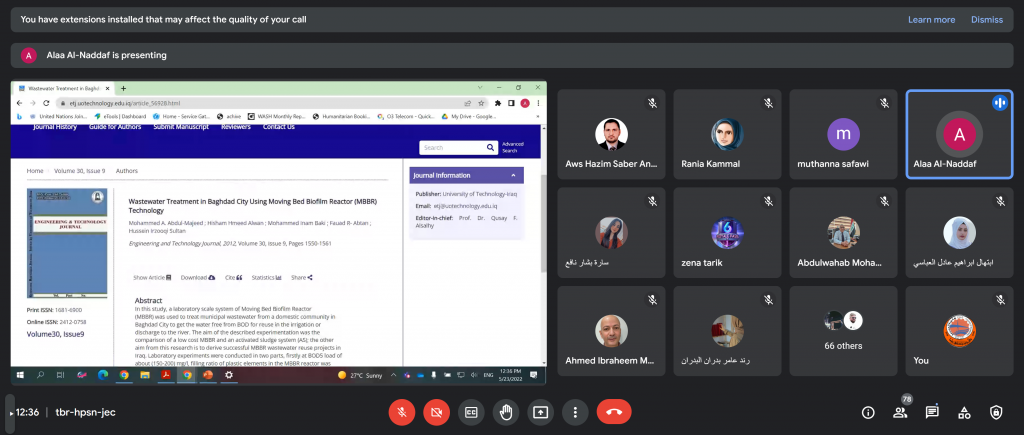Select Rania Kammal's video tile
The image size is (1024, 435).
(x=727, y=134)
